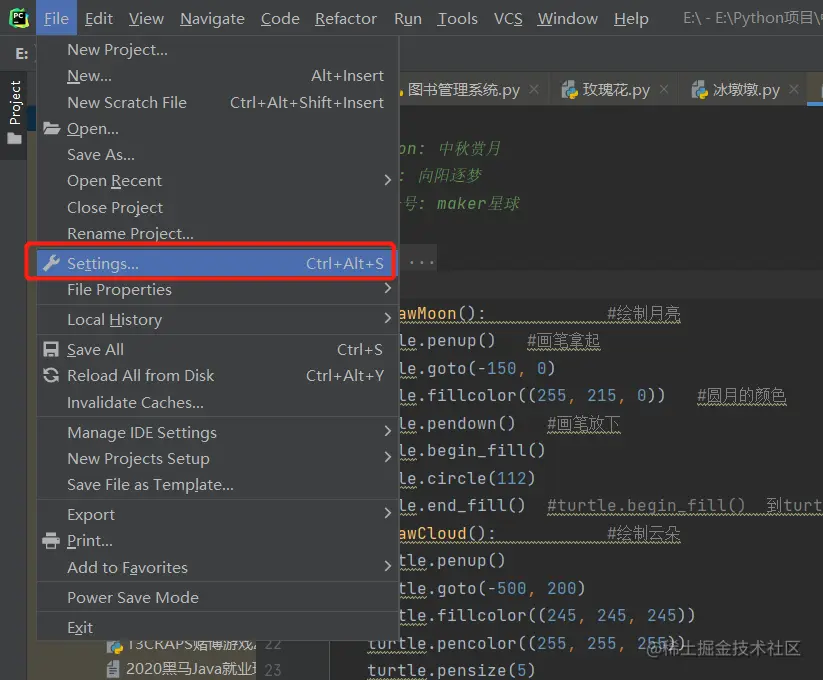
Task: Open the Edit menu
Action: click(x=99, y=18)
